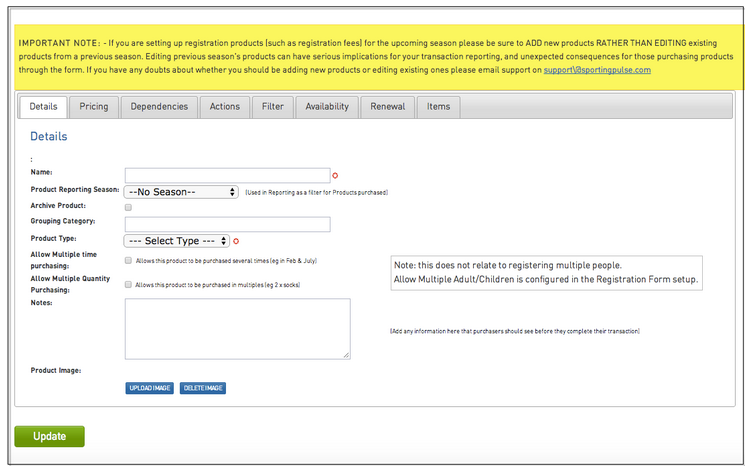Go to the Actions tab

(x=225, y=106)
